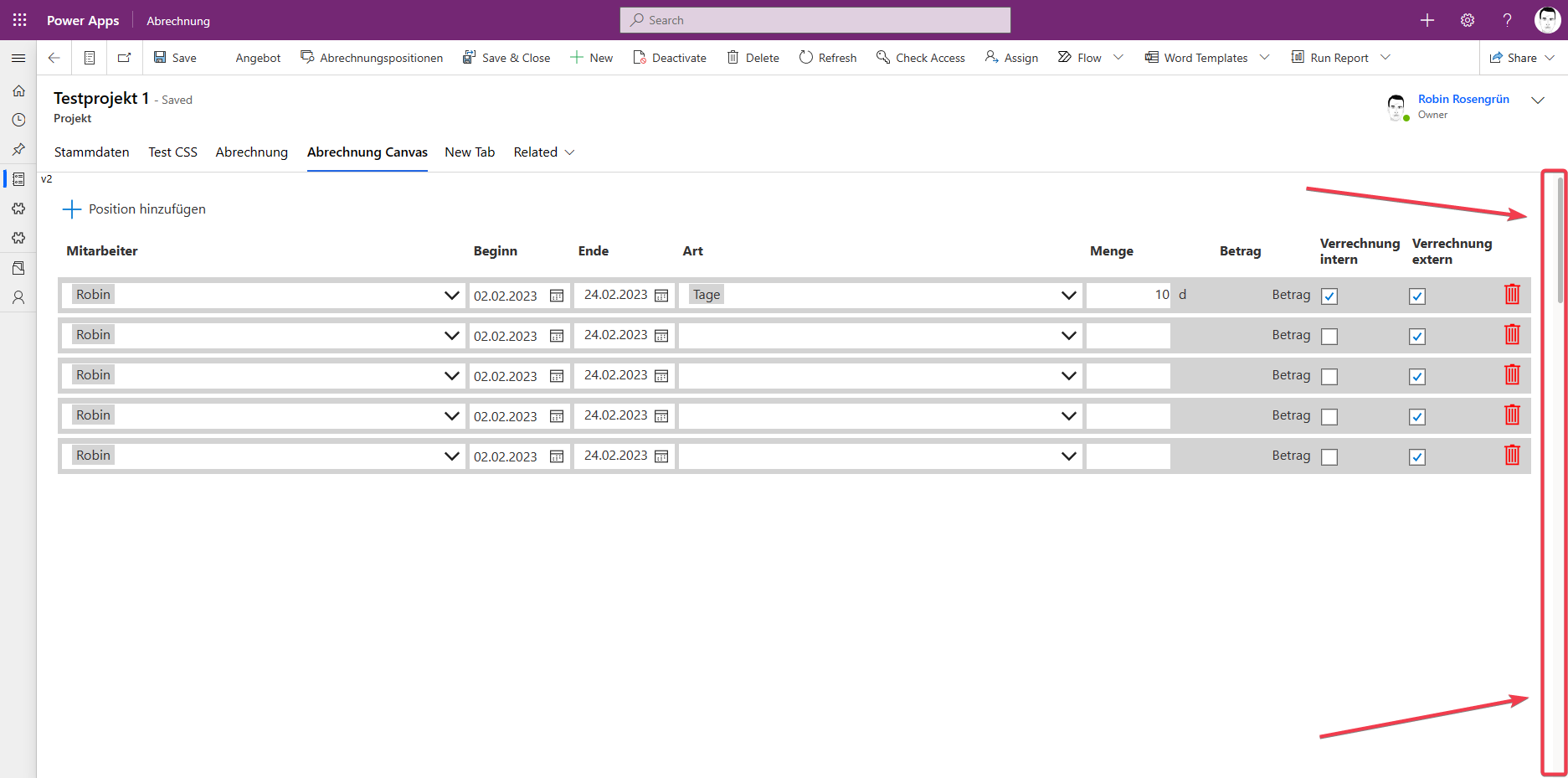1568x778 pixels.
Task: Check Verrechnung intern in fourth row
Action: click(1329, 417)
